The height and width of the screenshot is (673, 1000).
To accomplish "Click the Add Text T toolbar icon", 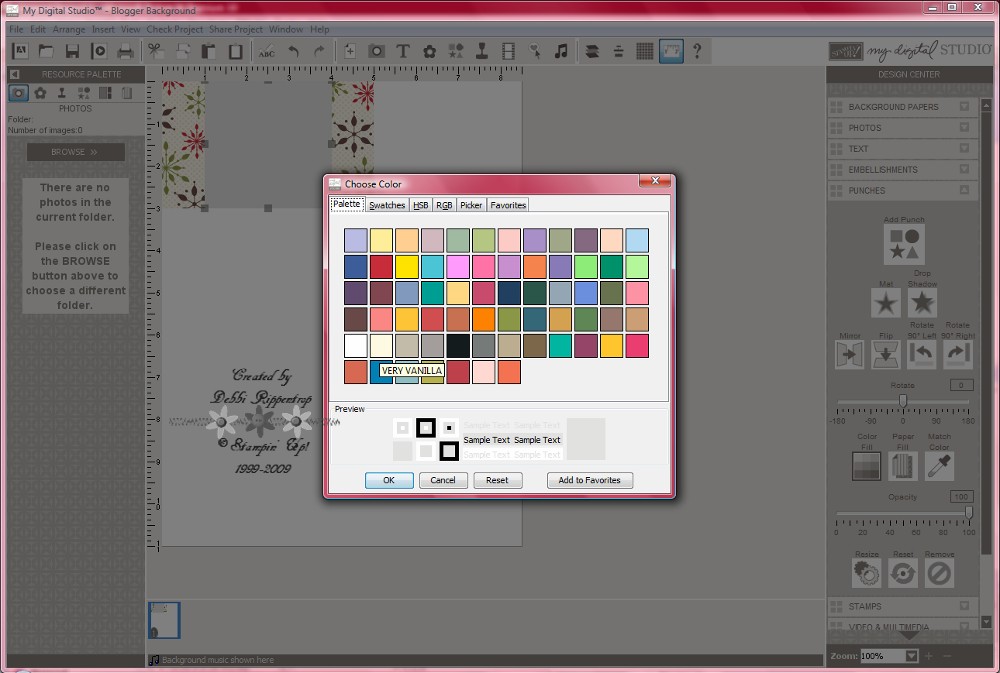I will click(x=402, y=51).
